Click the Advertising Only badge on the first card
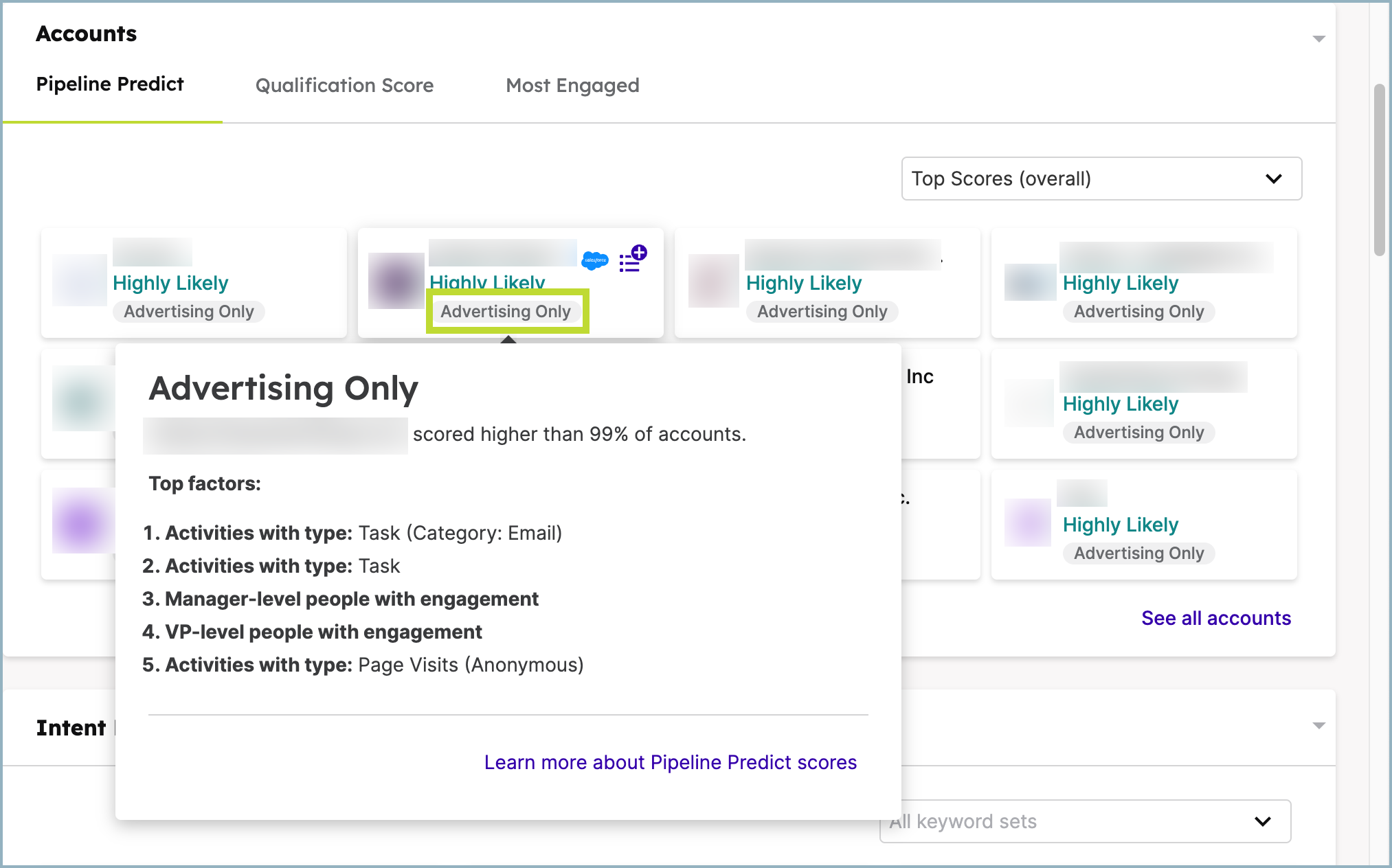Viewport: 1392px width, 868px height. pyautogui.click(x=189, y=311)
